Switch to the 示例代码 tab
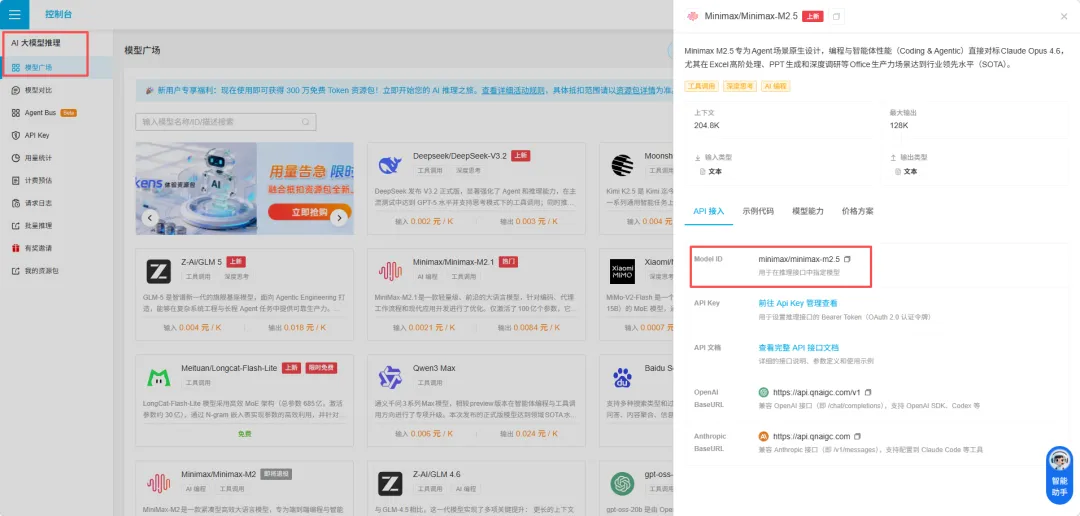 tap(758, 211)
